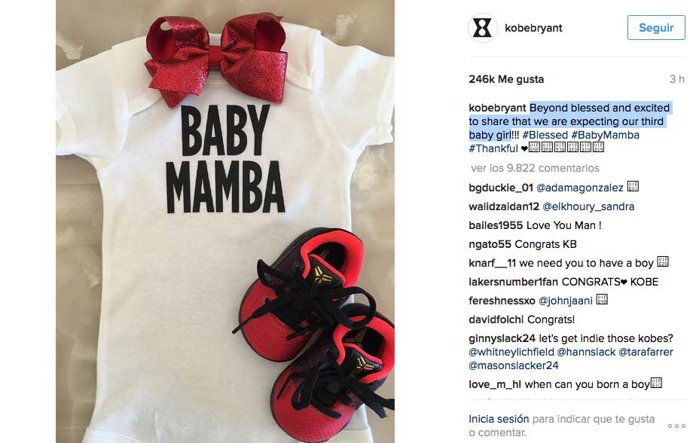Open the @whitneylichfield mention
This screenshot has height=443, width=690.
click(x=511, y=352)
